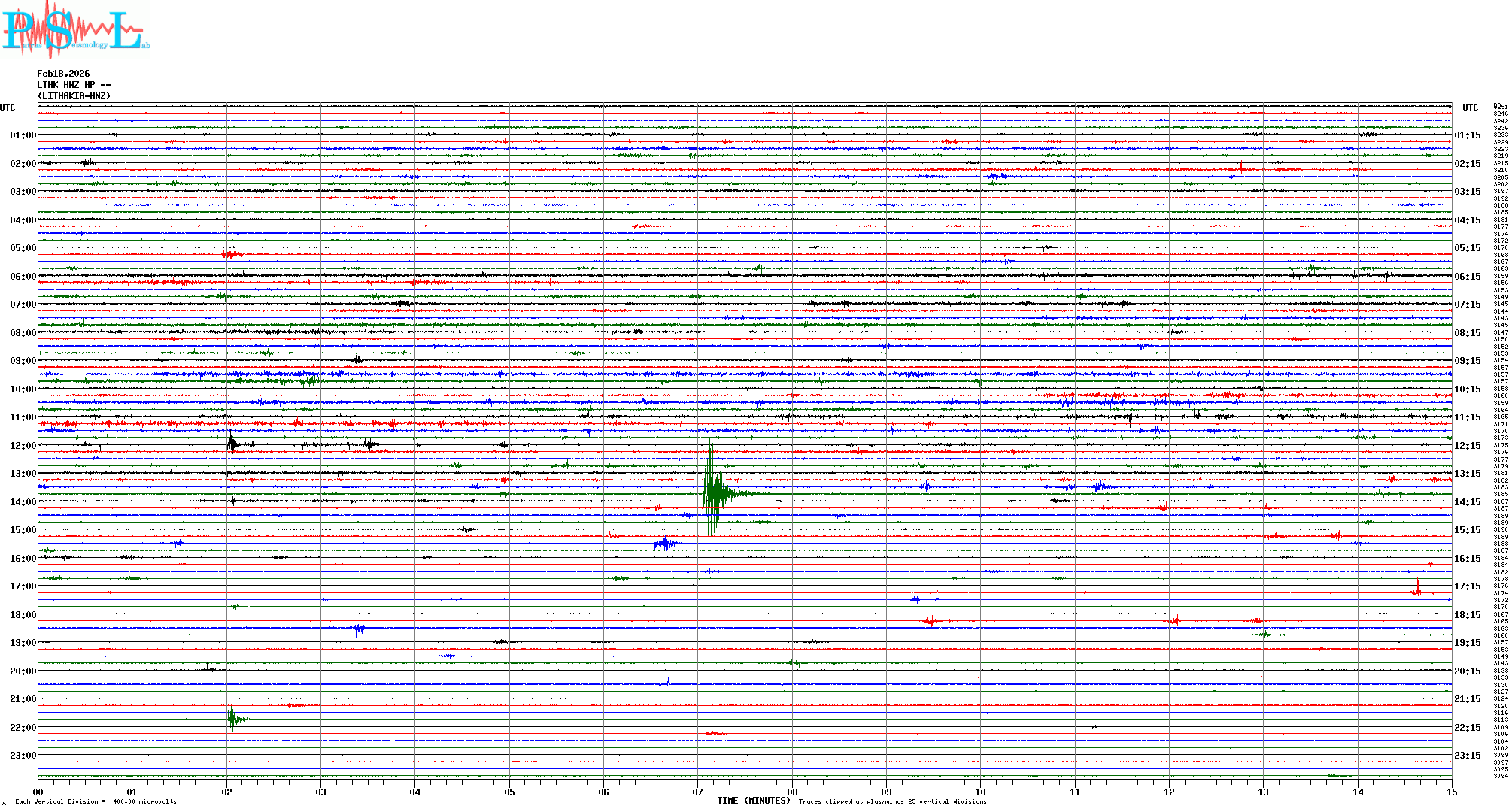Click the PSL Seismology Lab logo
The width and height of the screenshot is (1512, 812).
click(75, 30)
